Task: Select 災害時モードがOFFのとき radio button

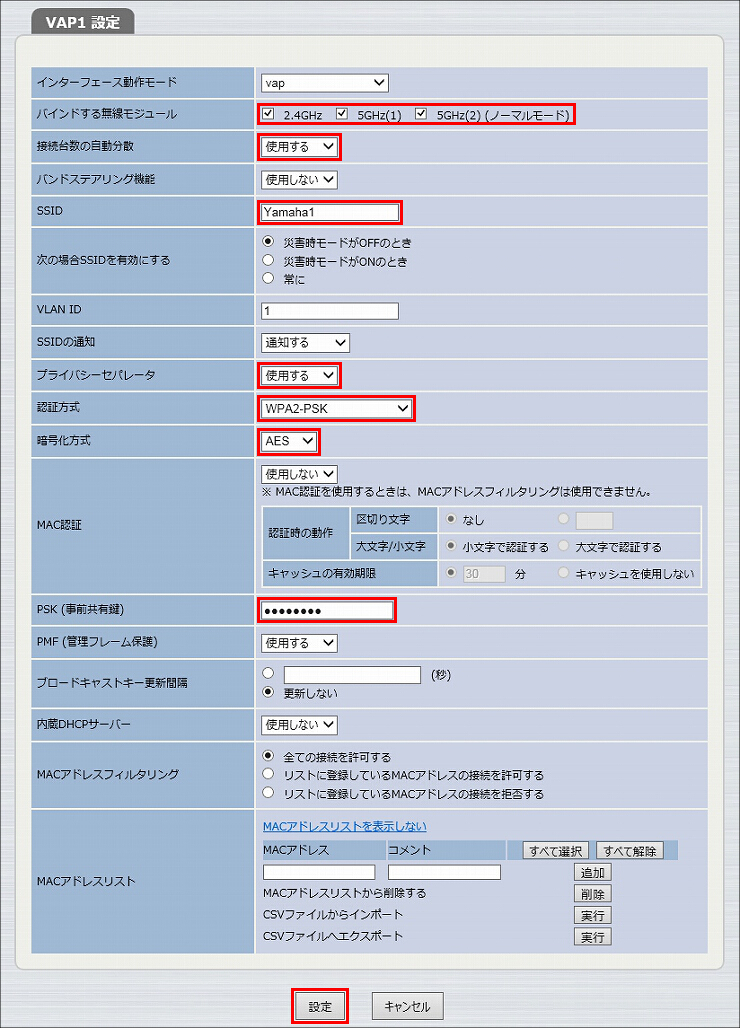Action: 267,241
